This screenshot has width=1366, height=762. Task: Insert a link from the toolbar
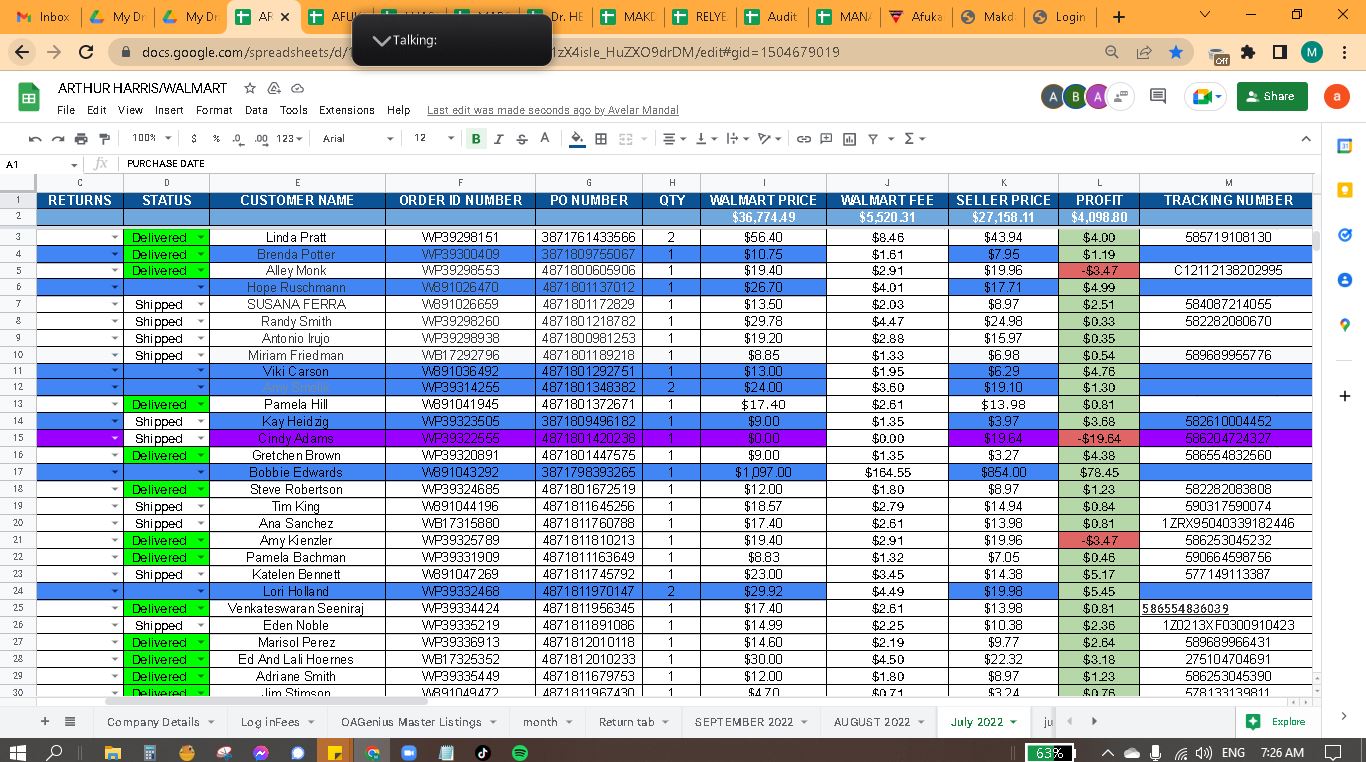coord(803,139)
